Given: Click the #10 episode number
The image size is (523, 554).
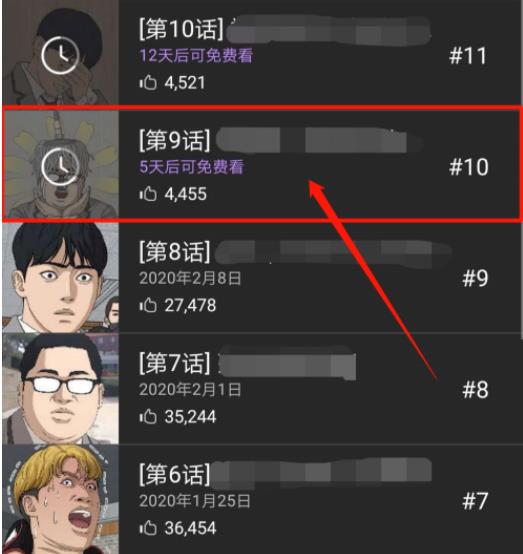Looking at the screenshot, I should click(x=469, y=167).
